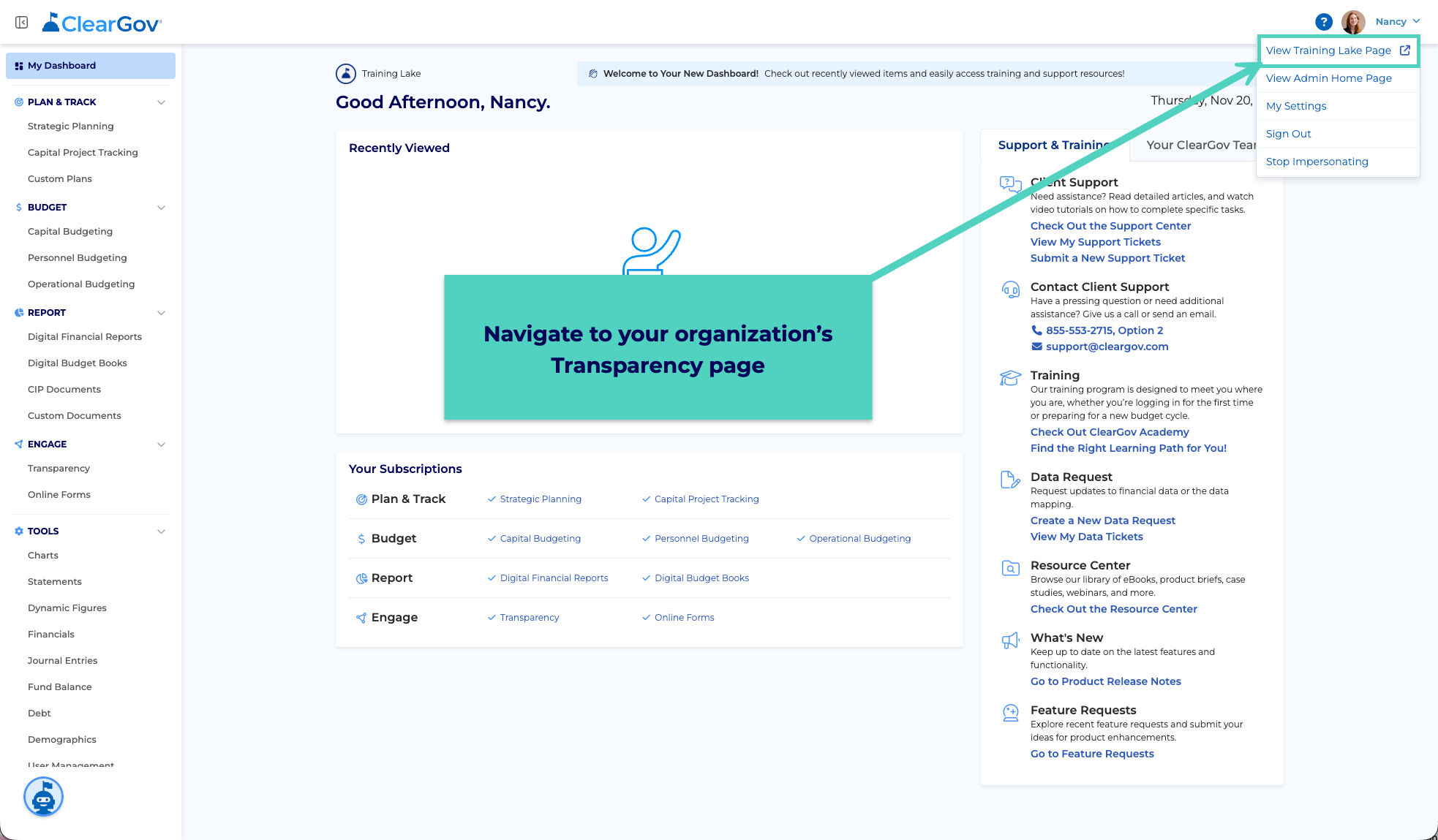The height and width of the screenshot is (840, 1438).
Task: Click the sidebar PLAN & TRACK target icon
Action: tap(19, 102)
